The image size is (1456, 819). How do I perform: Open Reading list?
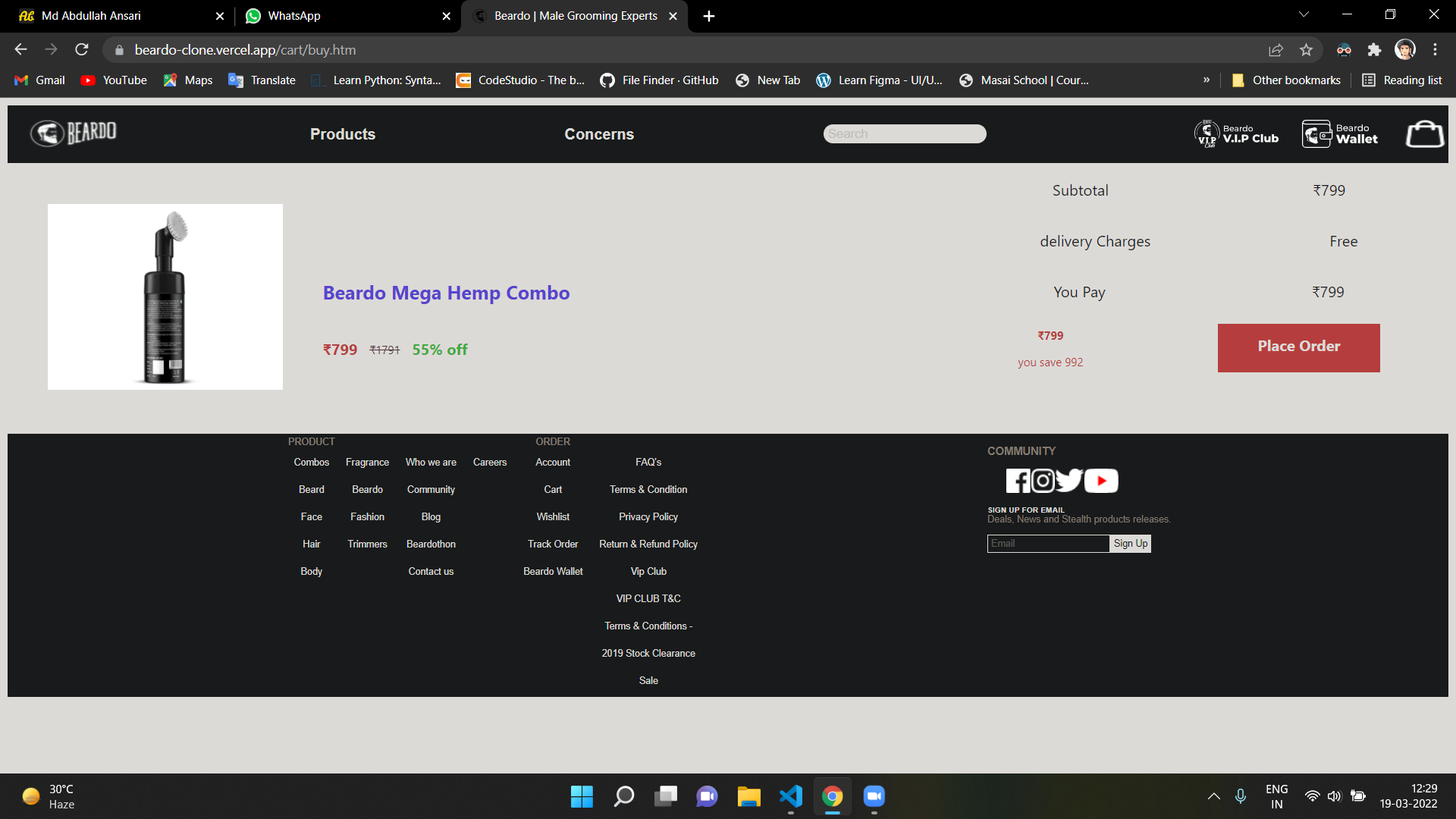click(x=1402, y=80)
